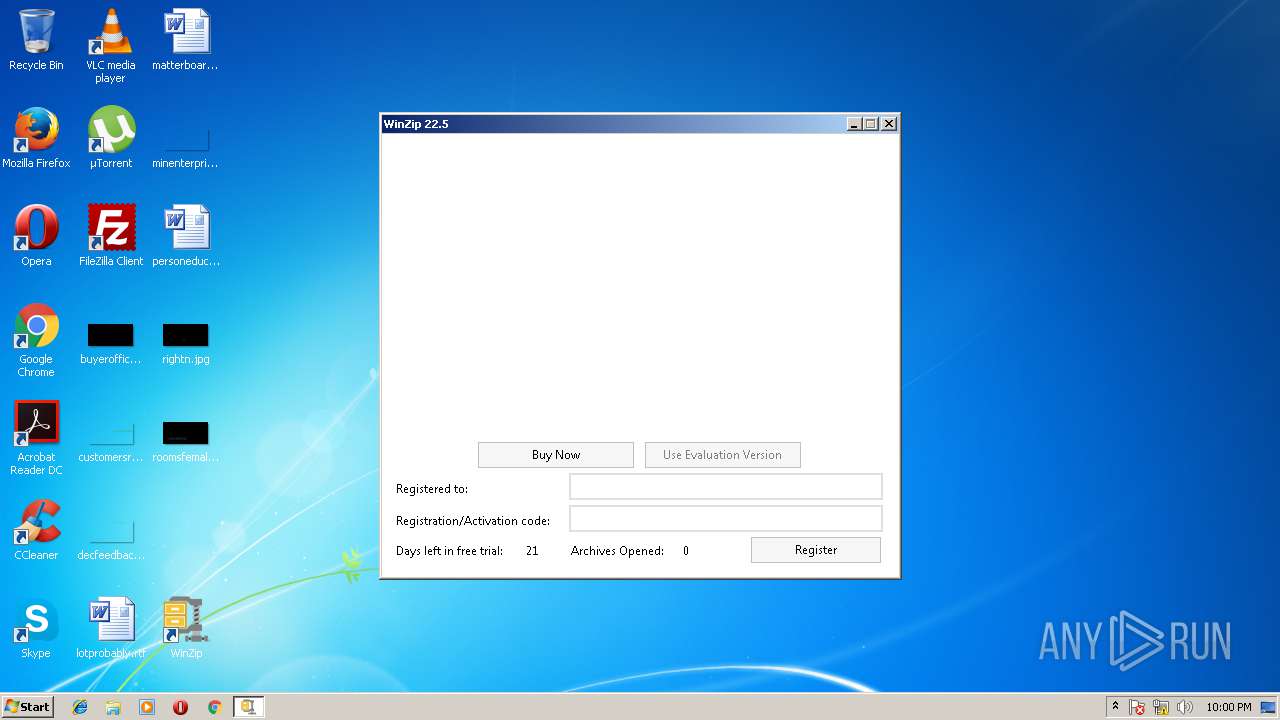
Task: Select the WinZip taskbar button
Action: [x=248, y=707]
